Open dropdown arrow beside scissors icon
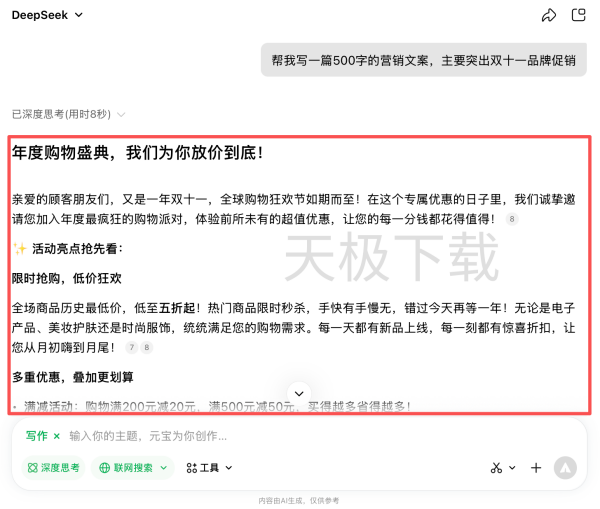 point(512,467)
